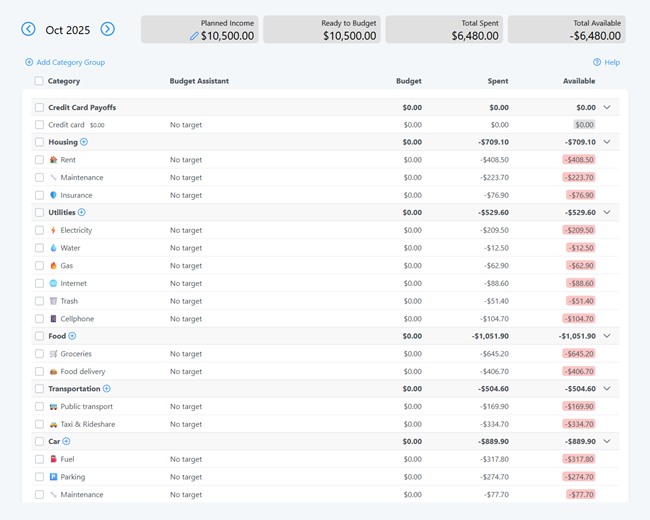Click the red Available amount for Rent

pos(579,160)
